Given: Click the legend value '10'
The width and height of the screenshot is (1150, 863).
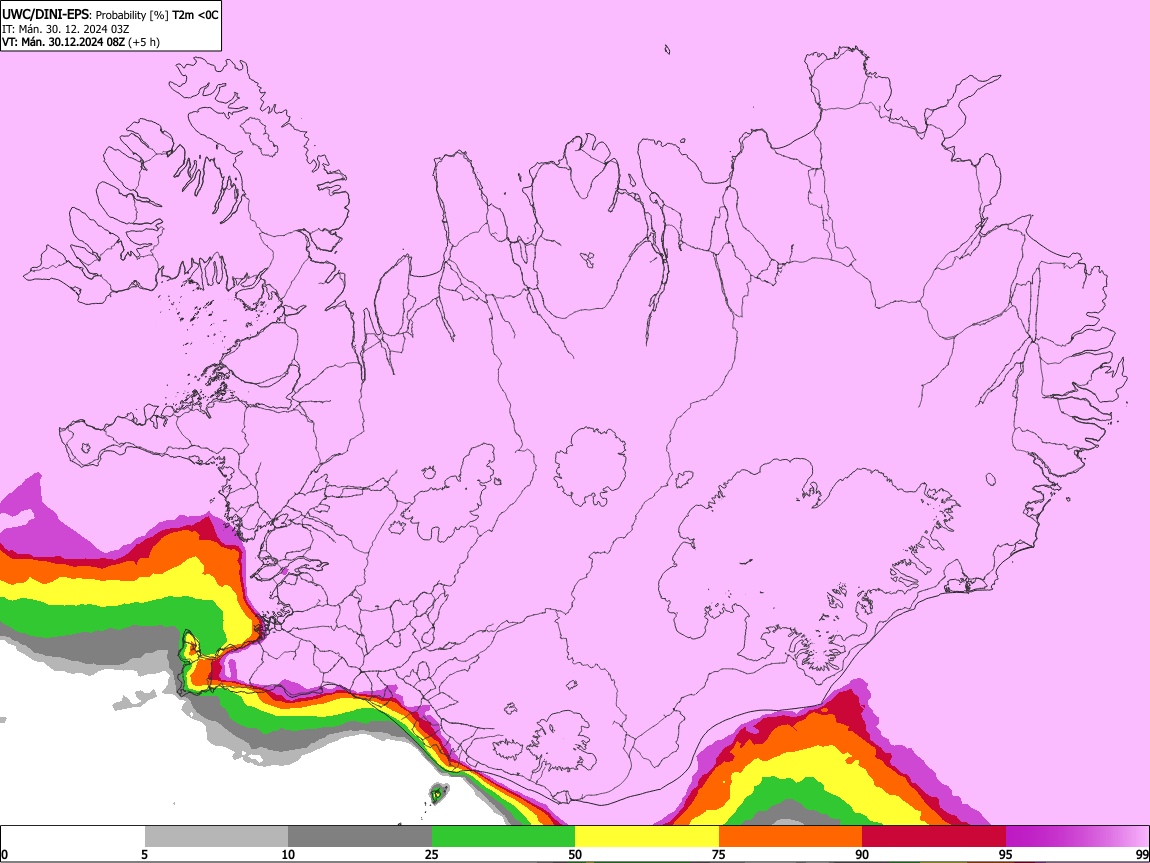Looking at the screenshot, I should tap(288, 855).
